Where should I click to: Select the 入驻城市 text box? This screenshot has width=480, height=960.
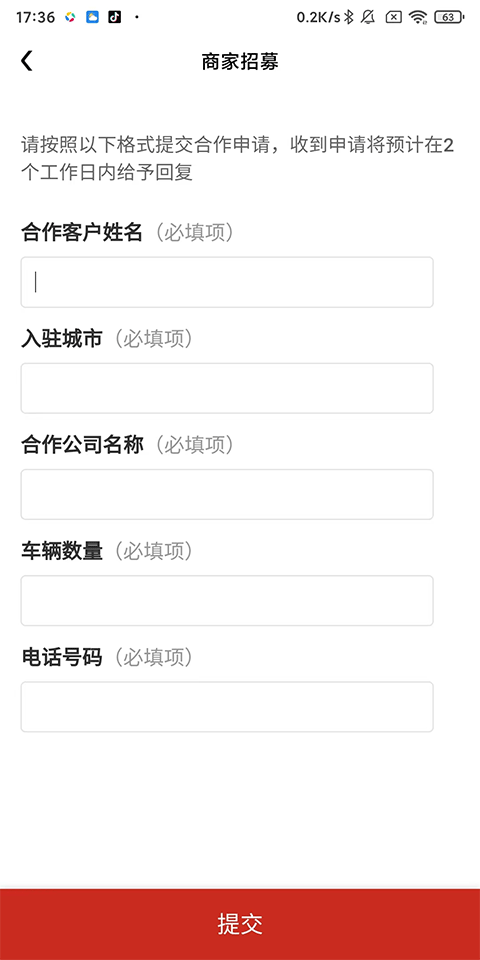(x=227, y=388)
